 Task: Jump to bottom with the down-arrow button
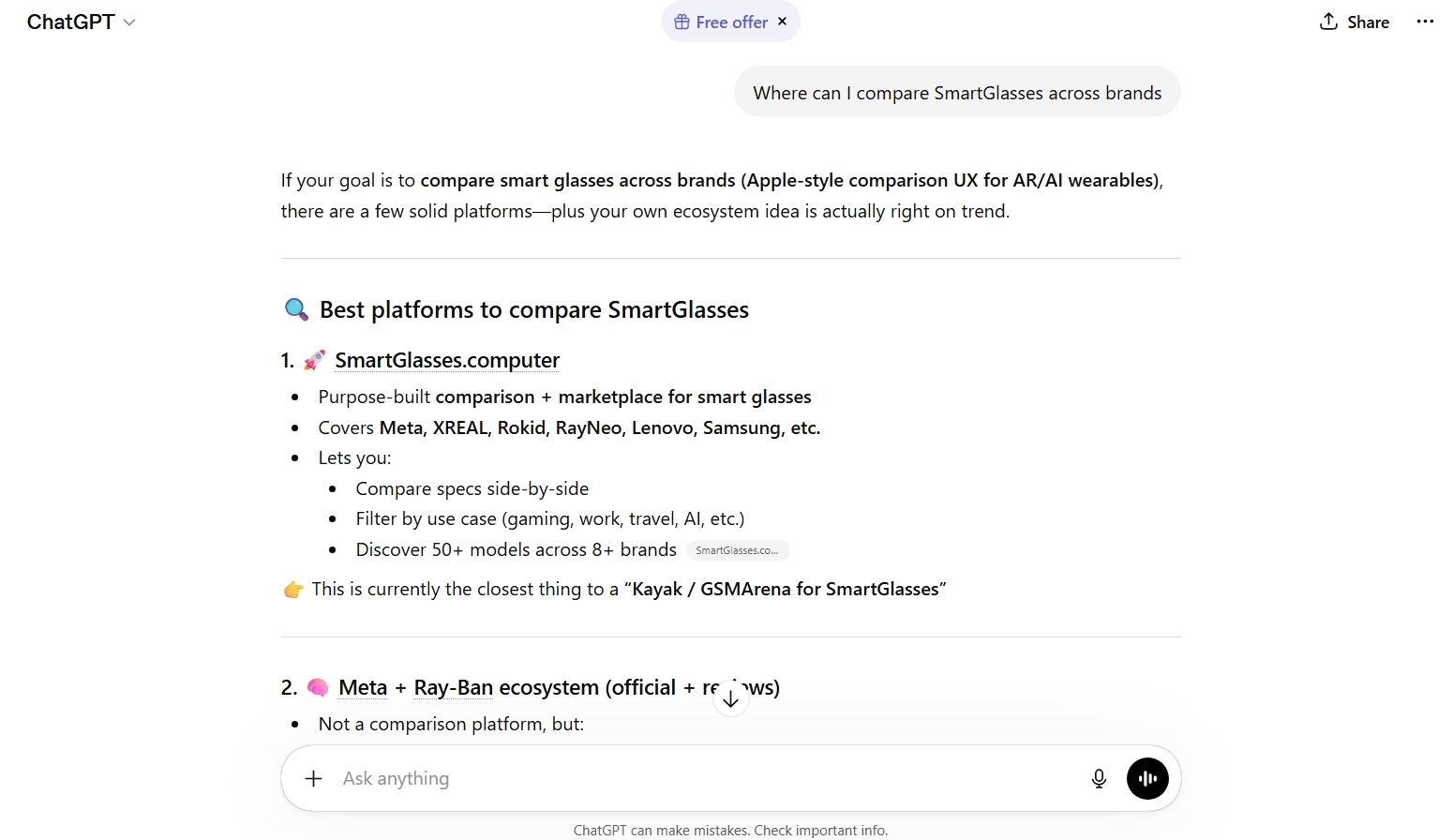click(731, 698)
